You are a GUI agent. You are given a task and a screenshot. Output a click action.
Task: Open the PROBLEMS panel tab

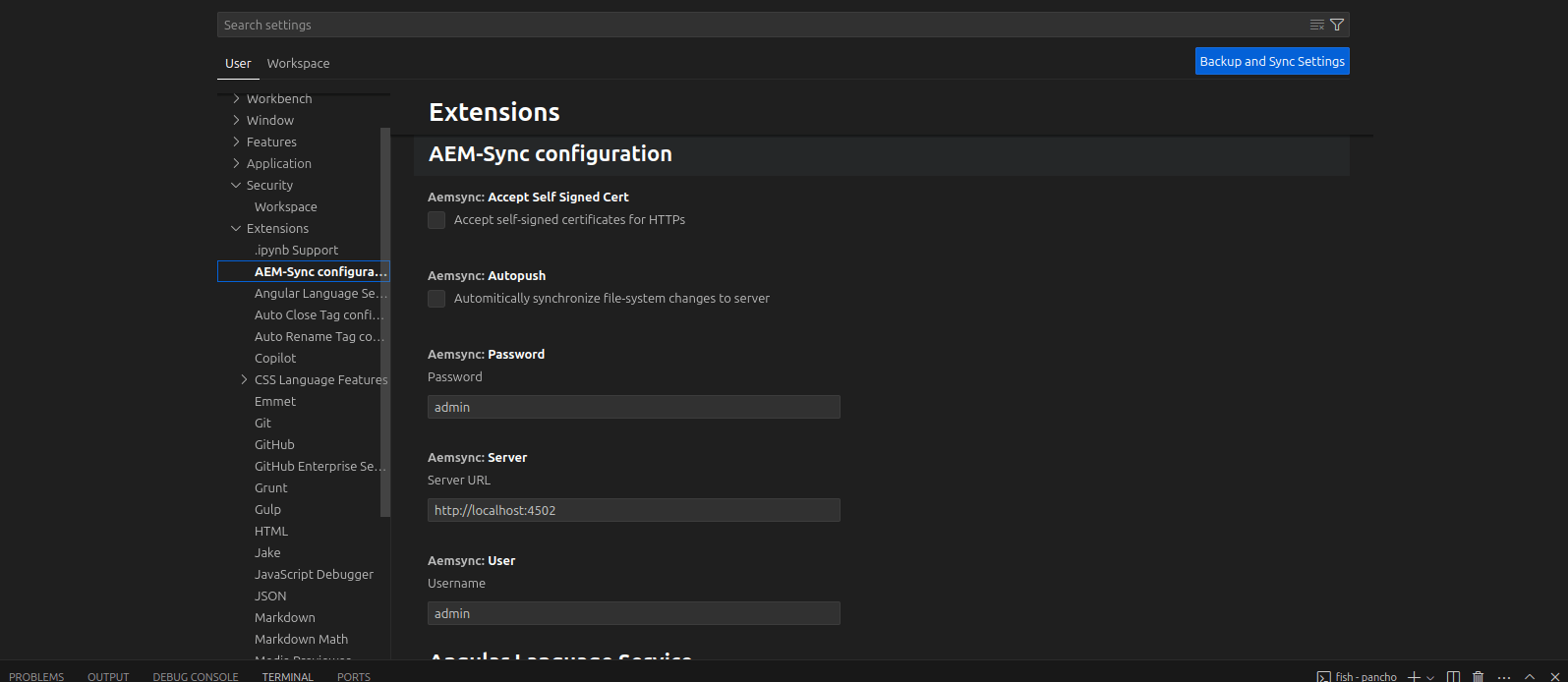point(36,677)
